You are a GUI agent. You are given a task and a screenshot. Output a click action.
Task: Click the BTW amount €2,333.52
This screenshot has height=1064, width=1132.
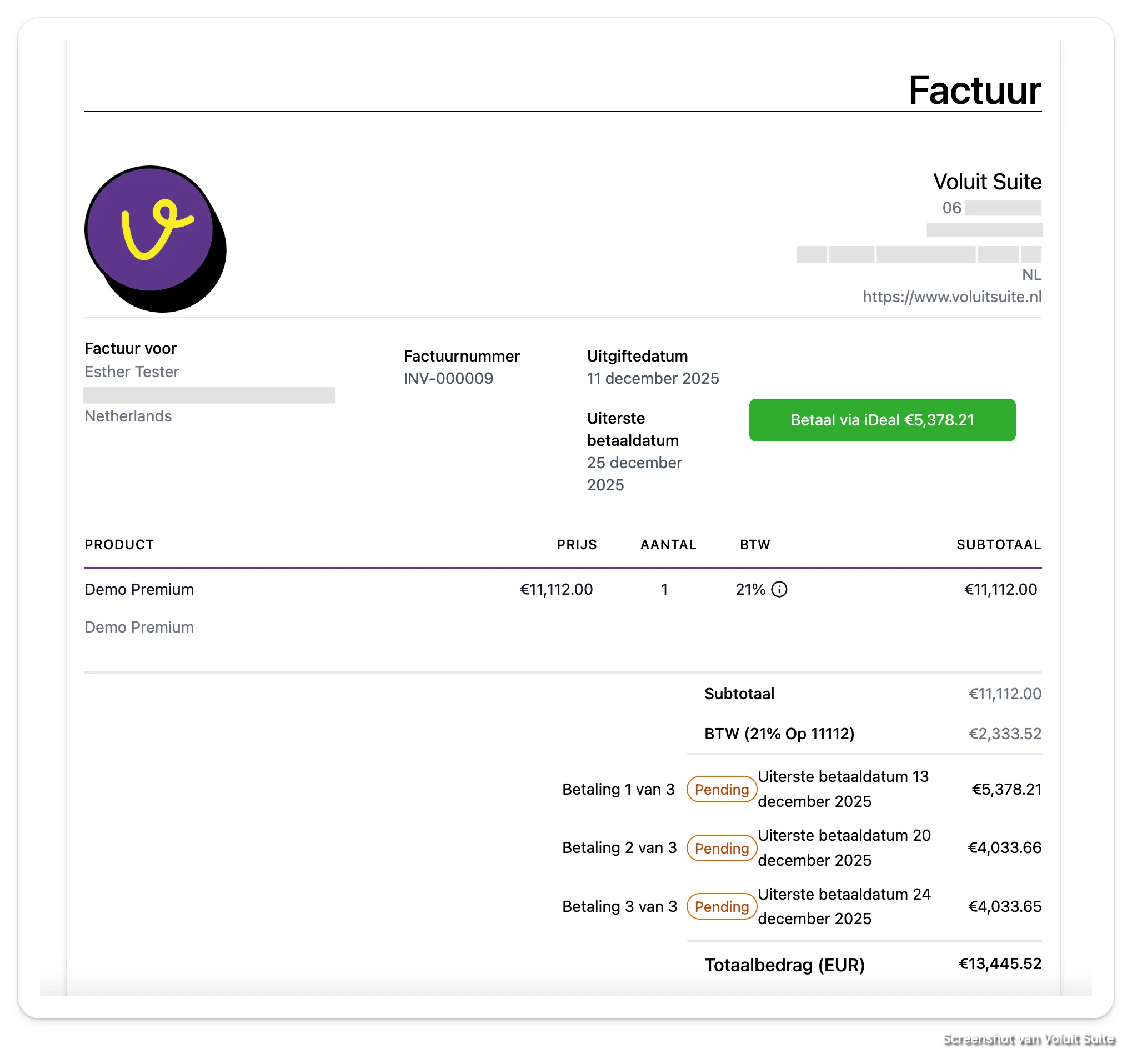(1004, 733)
